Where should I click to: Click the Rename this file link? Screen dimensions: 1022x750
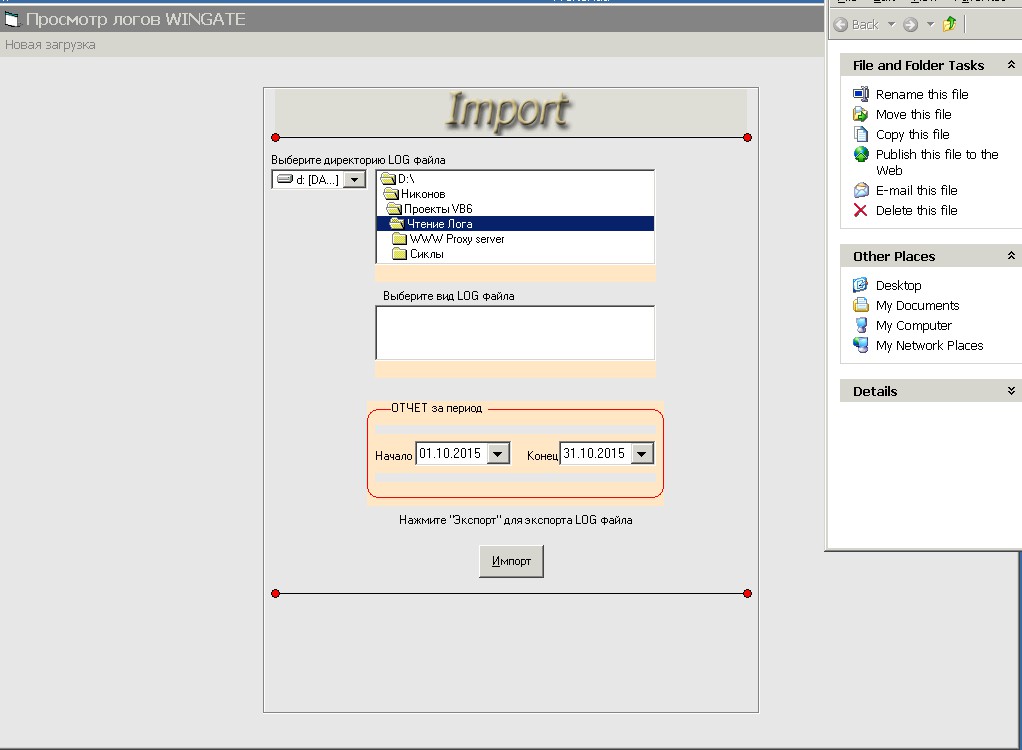[922, 94]
